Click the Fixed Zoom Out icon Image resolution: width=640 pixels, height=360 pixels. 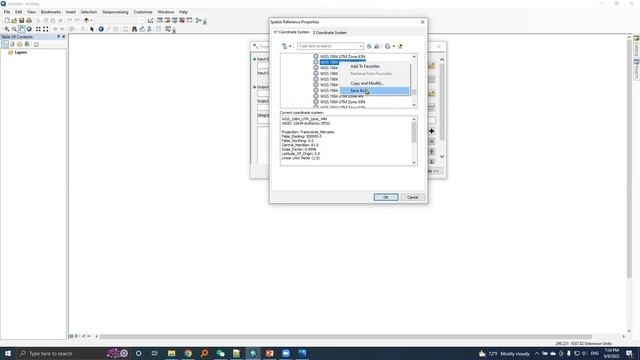point(46,29)
